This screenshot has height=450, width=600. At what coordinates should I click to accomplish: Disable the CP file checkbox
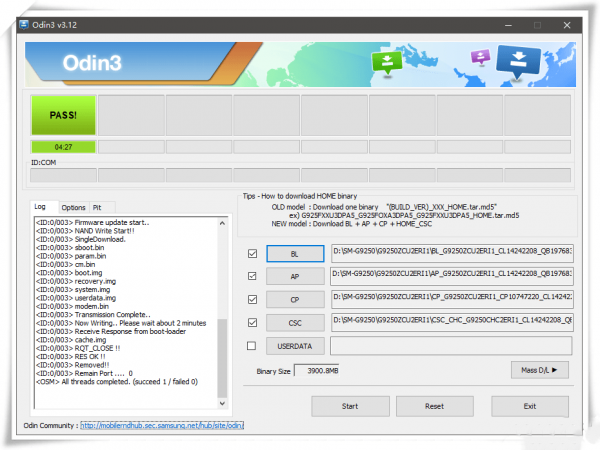click(x=252, y=299)
